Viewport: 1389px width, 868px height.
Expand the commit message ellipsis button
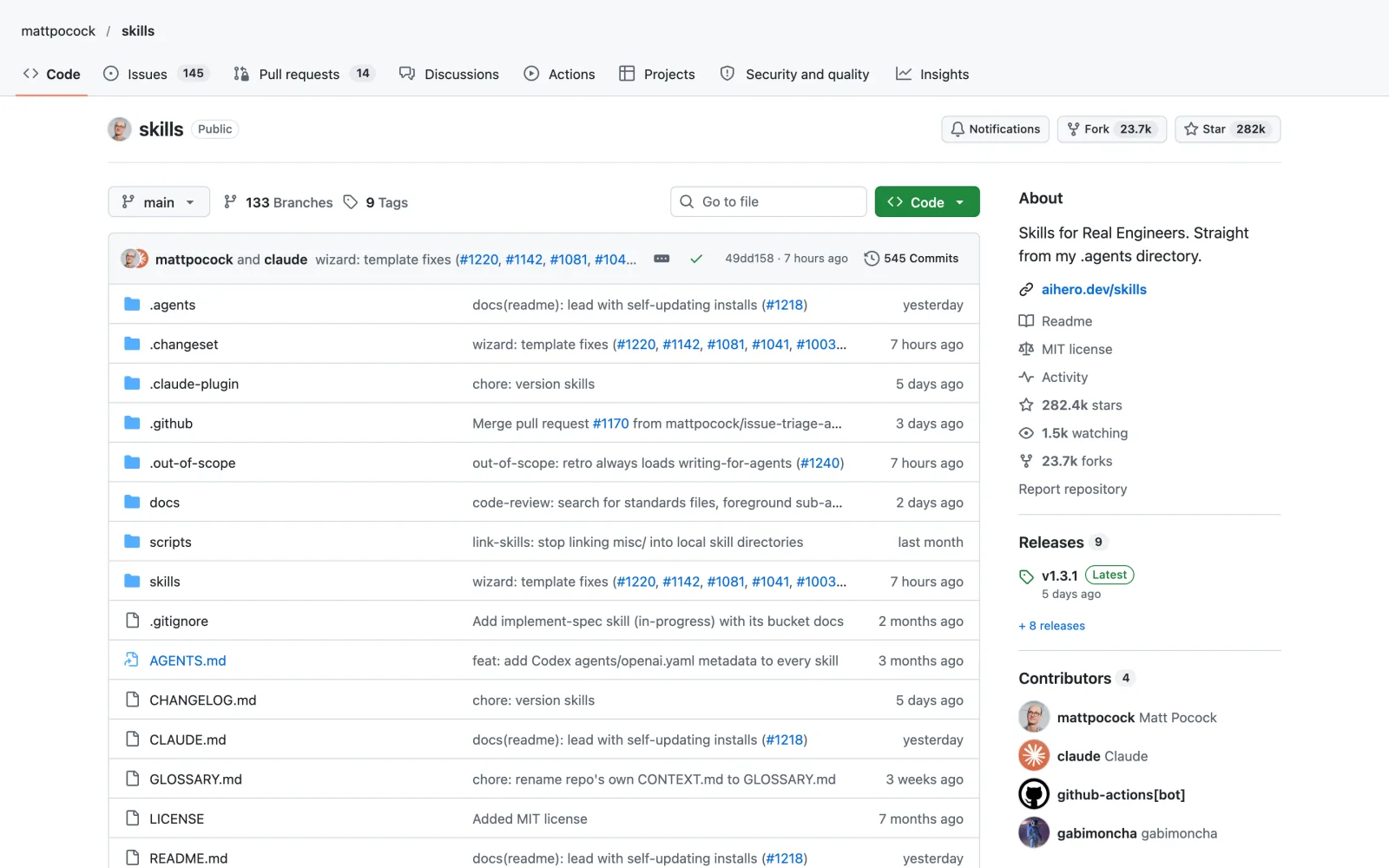[662, 259]
